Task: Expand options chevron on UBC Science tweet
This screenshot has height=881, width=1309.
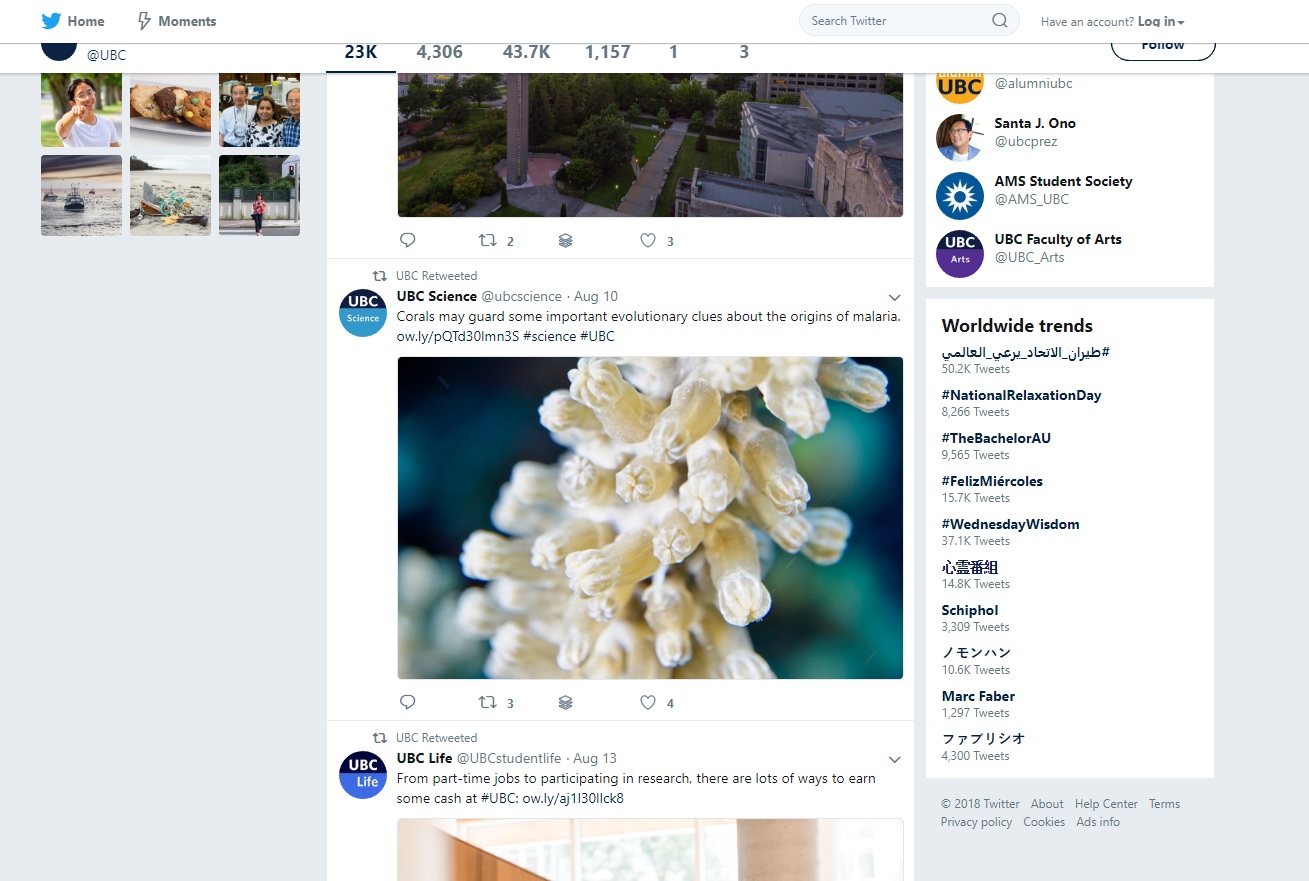Action: [895, 298]
